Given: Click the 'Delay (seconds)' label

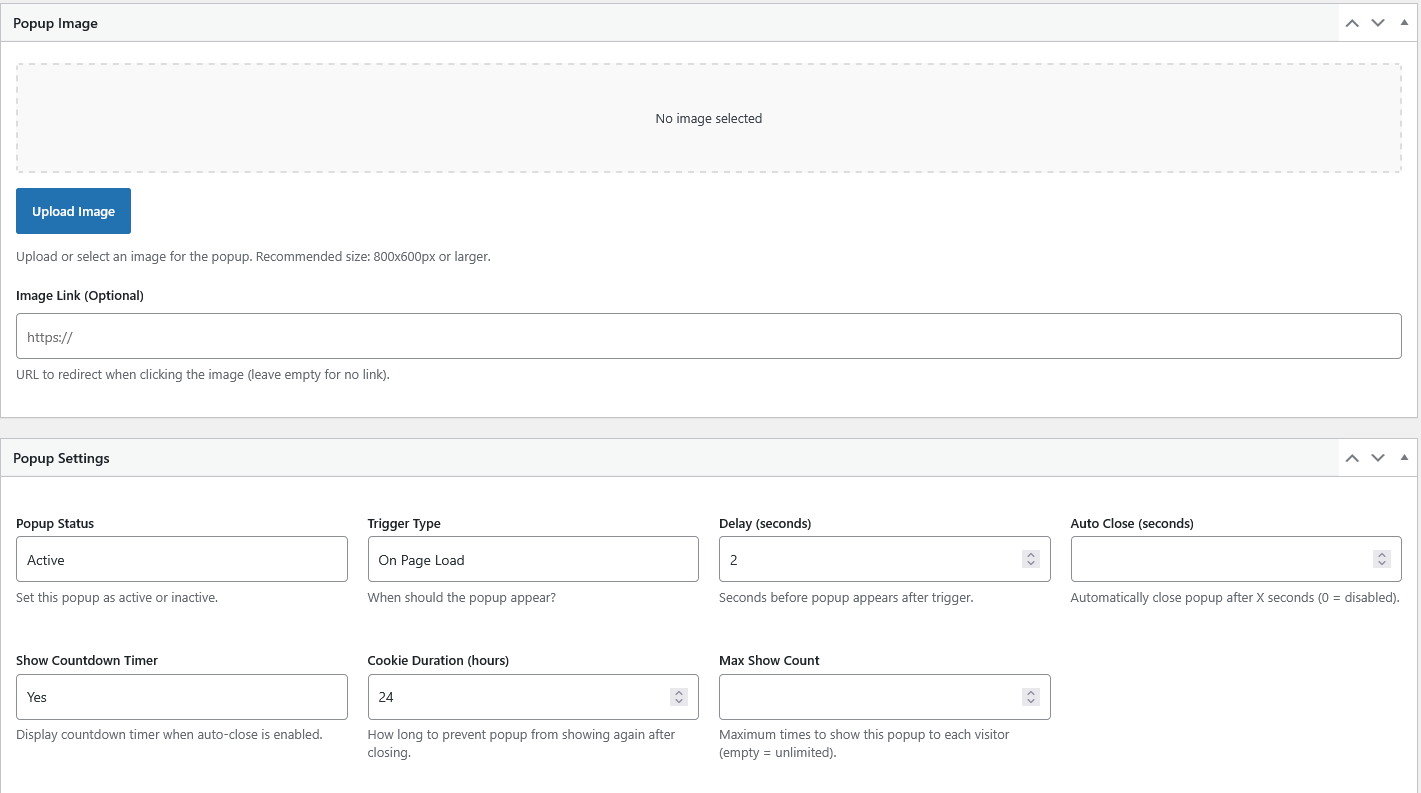Looking at the screenshot, I should click(x=765, y=523).
